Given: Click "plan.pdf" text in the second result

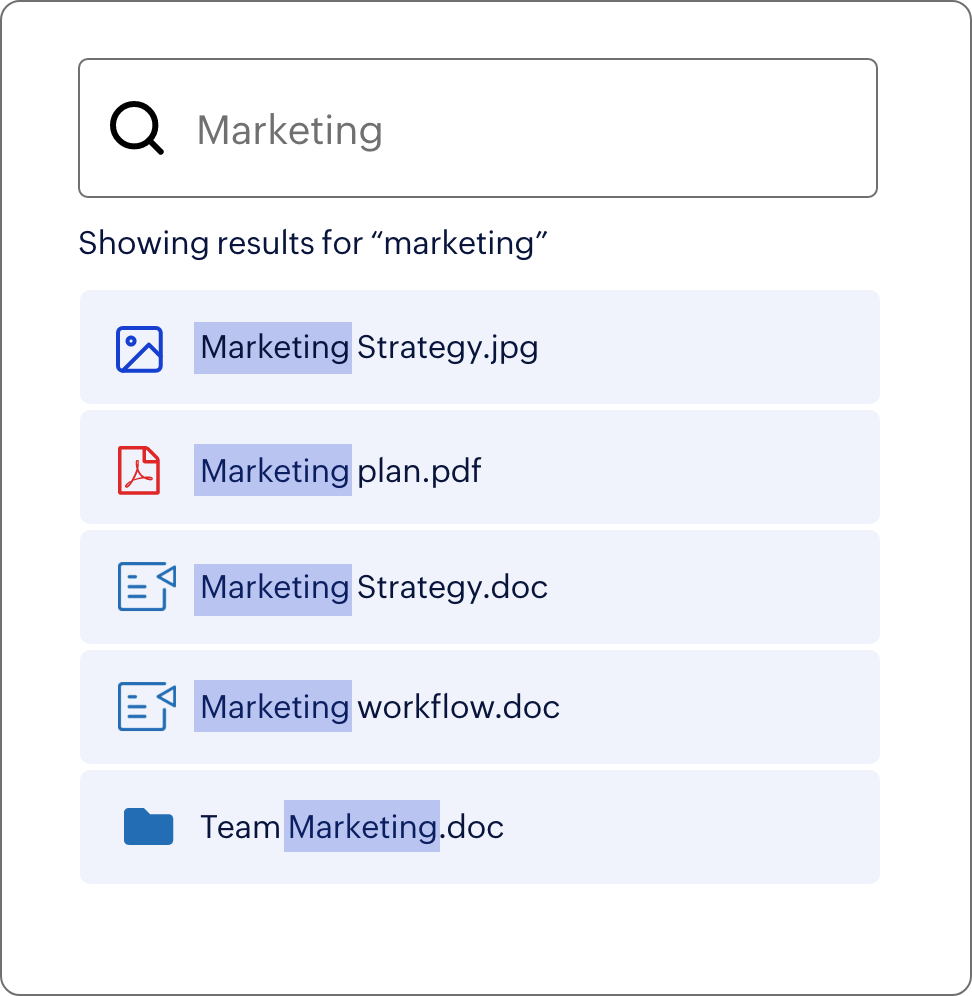Looking at the screenshot, I should (419, 470).
